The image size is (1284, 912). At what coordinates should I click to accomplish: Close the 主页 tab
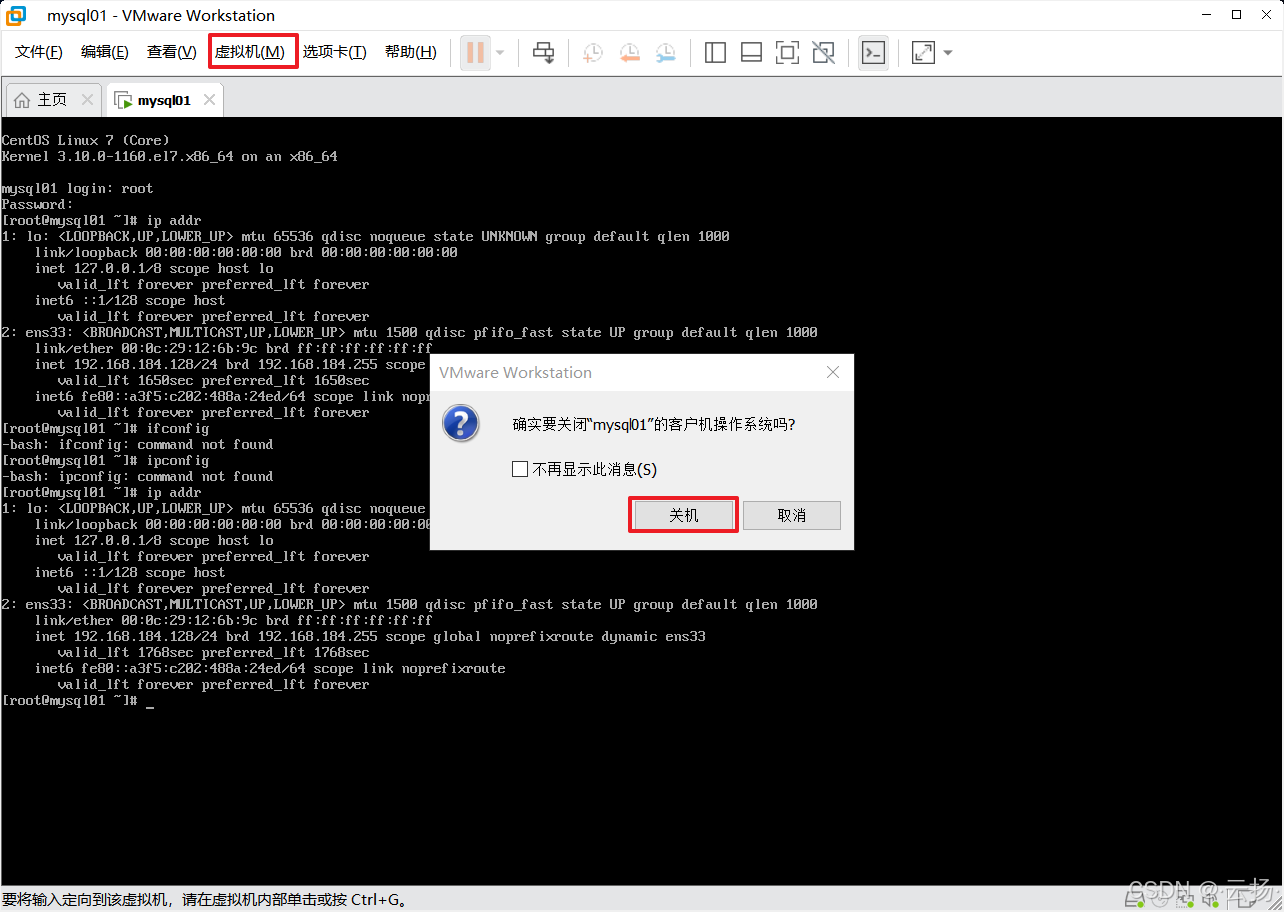pos(87,100)
